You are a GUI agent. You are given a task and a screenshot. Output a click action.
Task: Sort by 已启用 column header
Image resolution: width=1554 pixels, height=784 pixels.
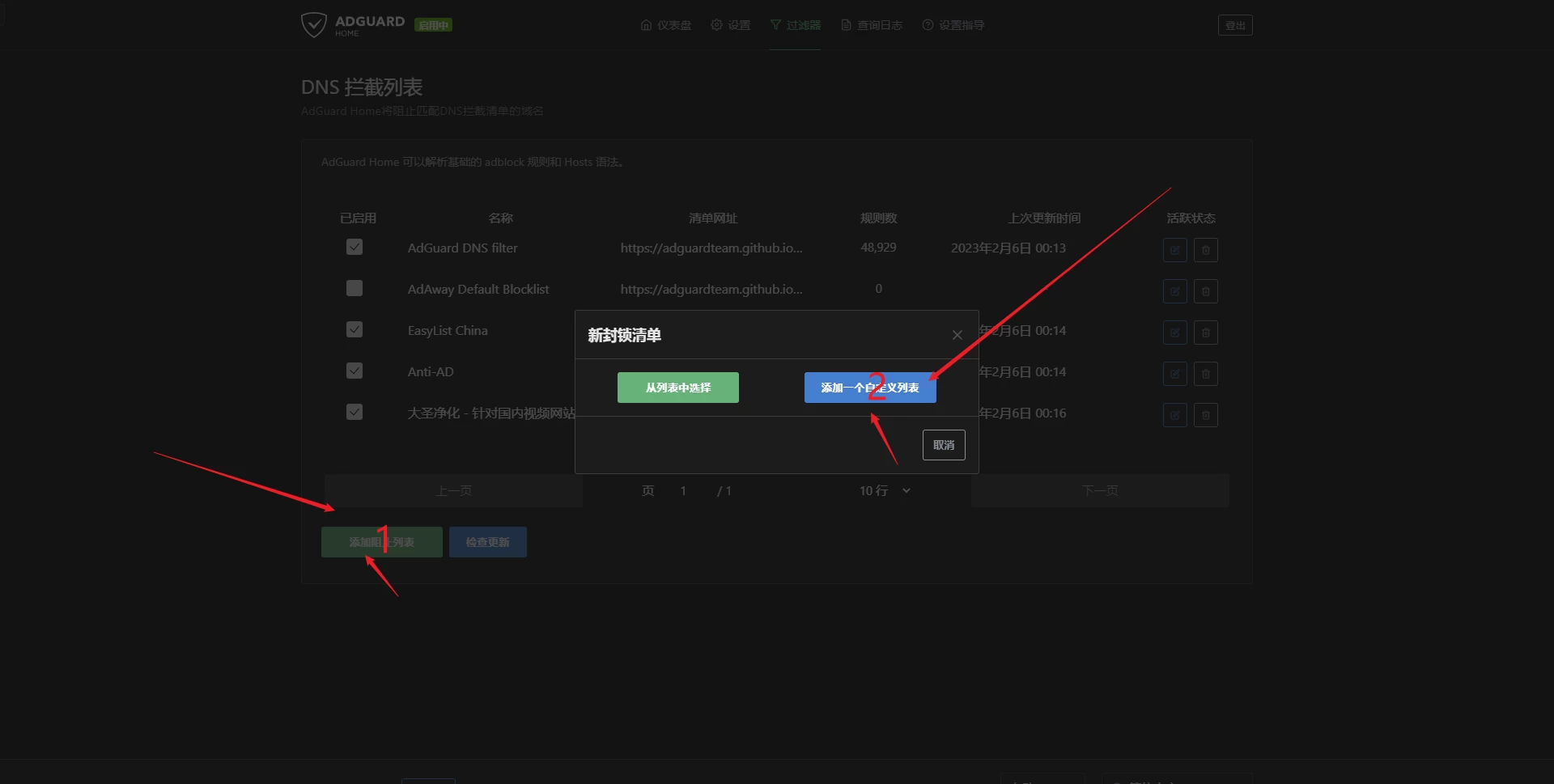(358, 218)
